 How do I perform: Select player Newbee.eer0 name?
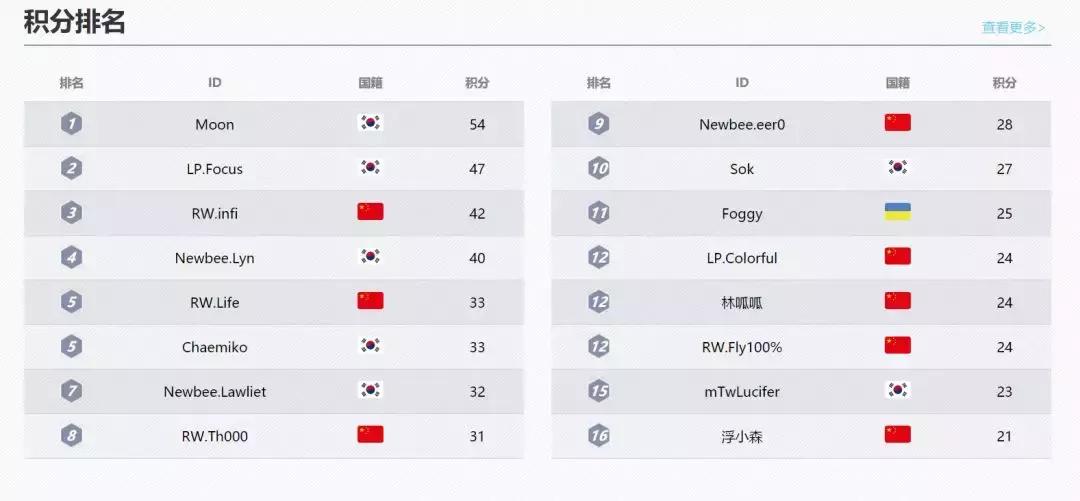[x=742, y=125]
